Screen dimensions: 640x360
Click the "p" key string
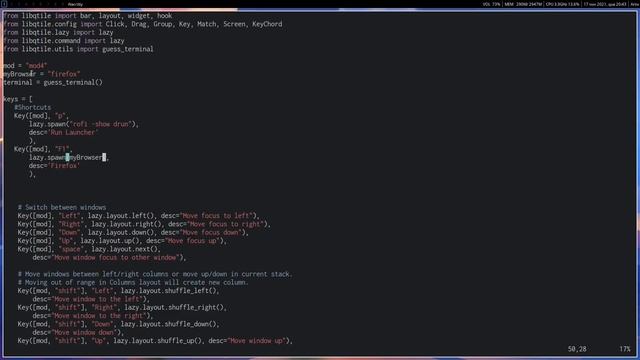60,116
